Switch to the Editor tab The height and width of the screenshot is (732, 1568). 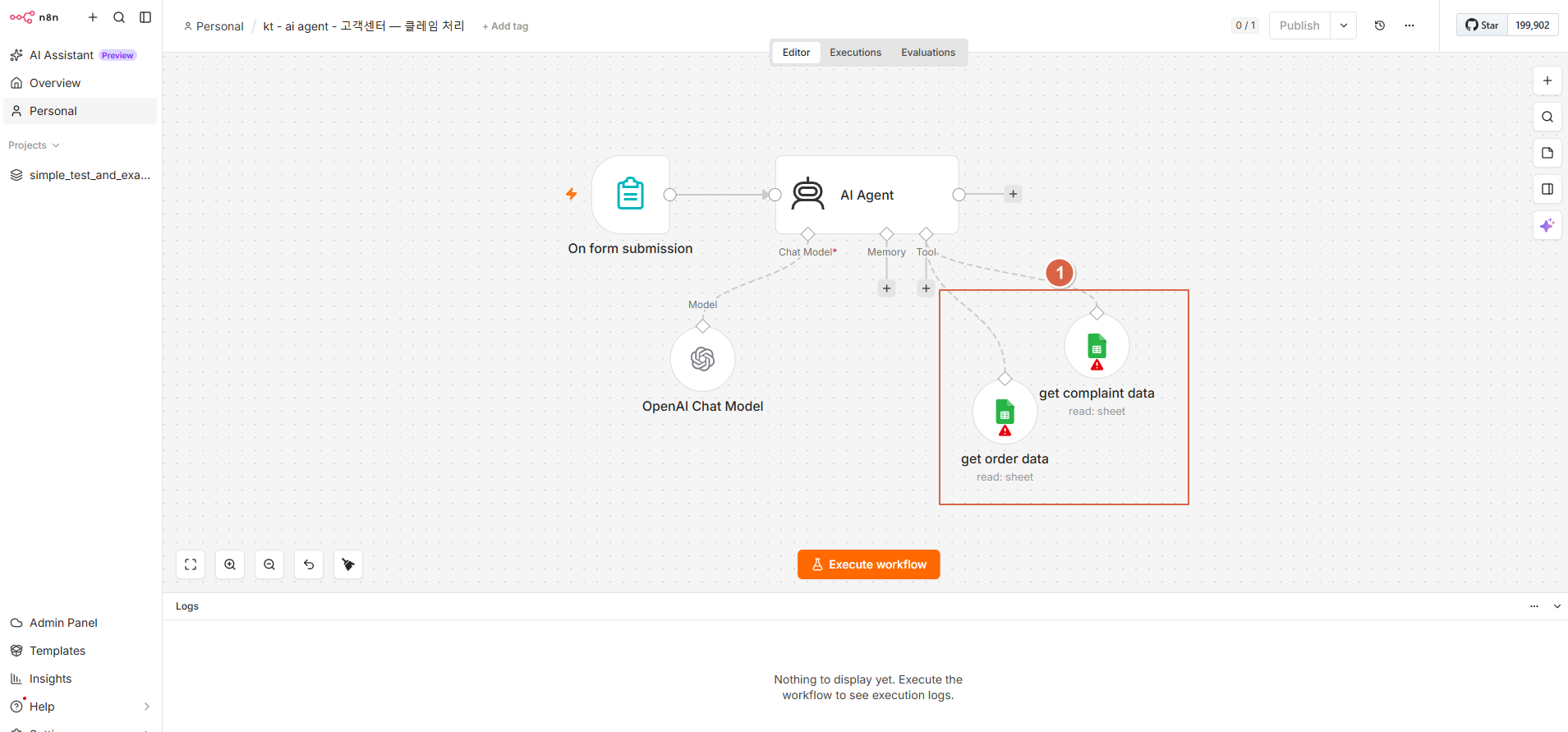pyautogui.click(x=796, y=53)
